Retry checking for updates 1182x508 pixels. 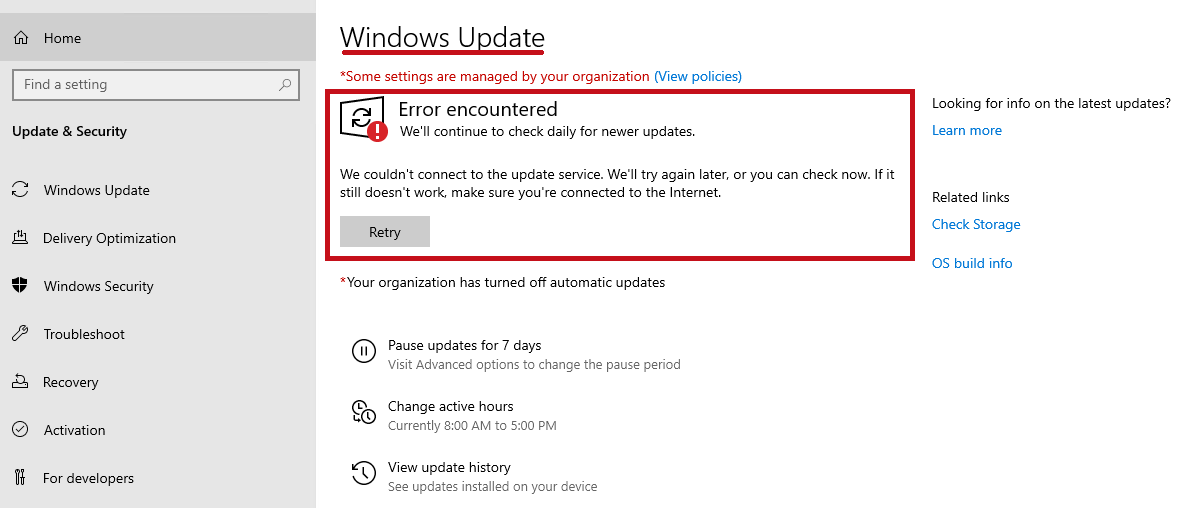point(384,231)
